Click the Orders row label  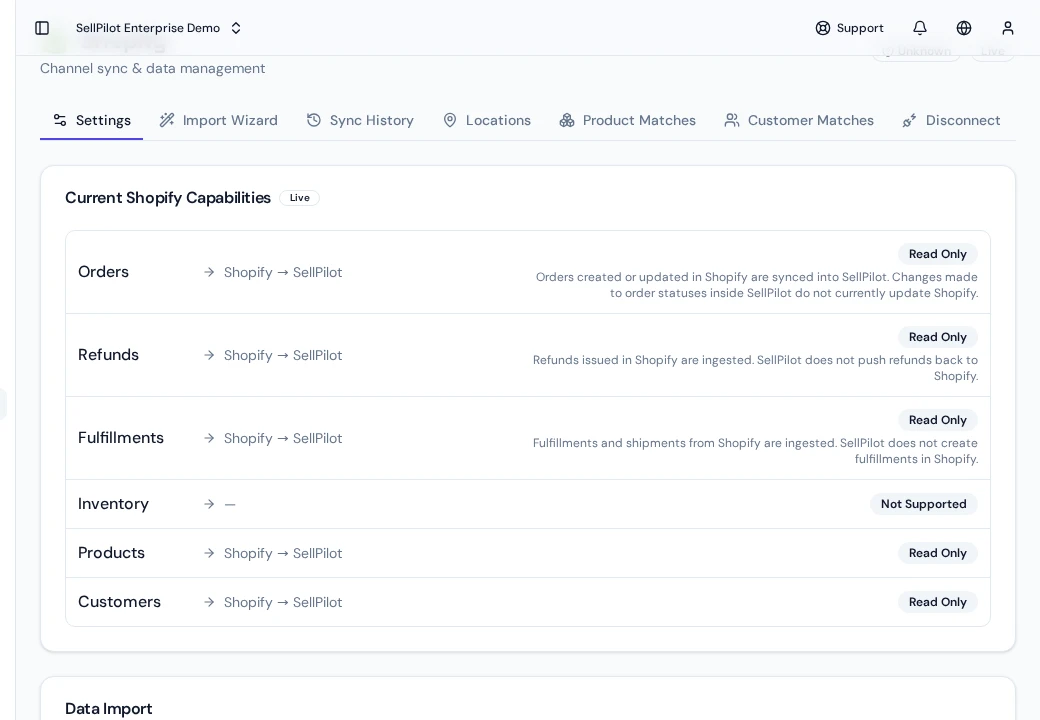pyautogui.click(x=103, y=272)
